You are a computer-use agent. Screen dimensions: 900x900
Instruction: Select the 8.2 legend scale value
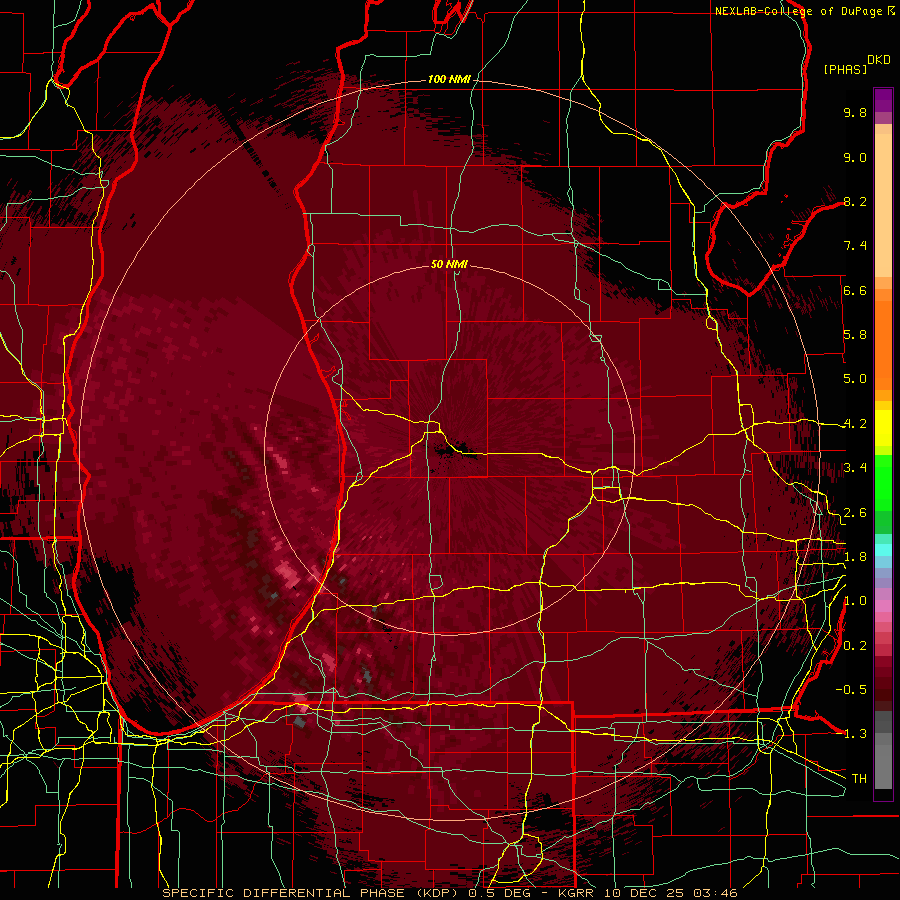click(x=855, y=201)
